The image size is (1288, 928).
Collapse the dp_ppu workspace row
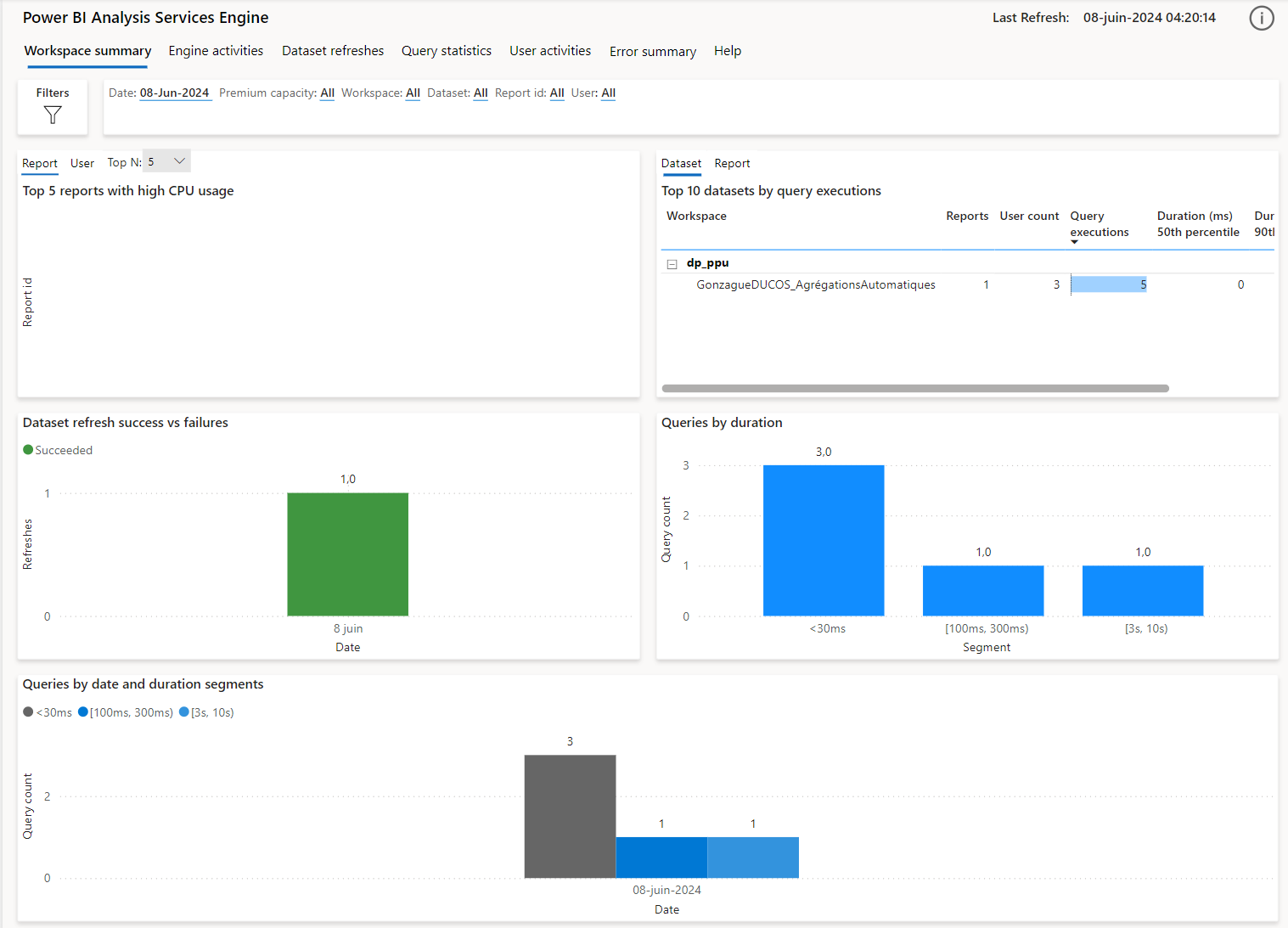coord(672,264)
